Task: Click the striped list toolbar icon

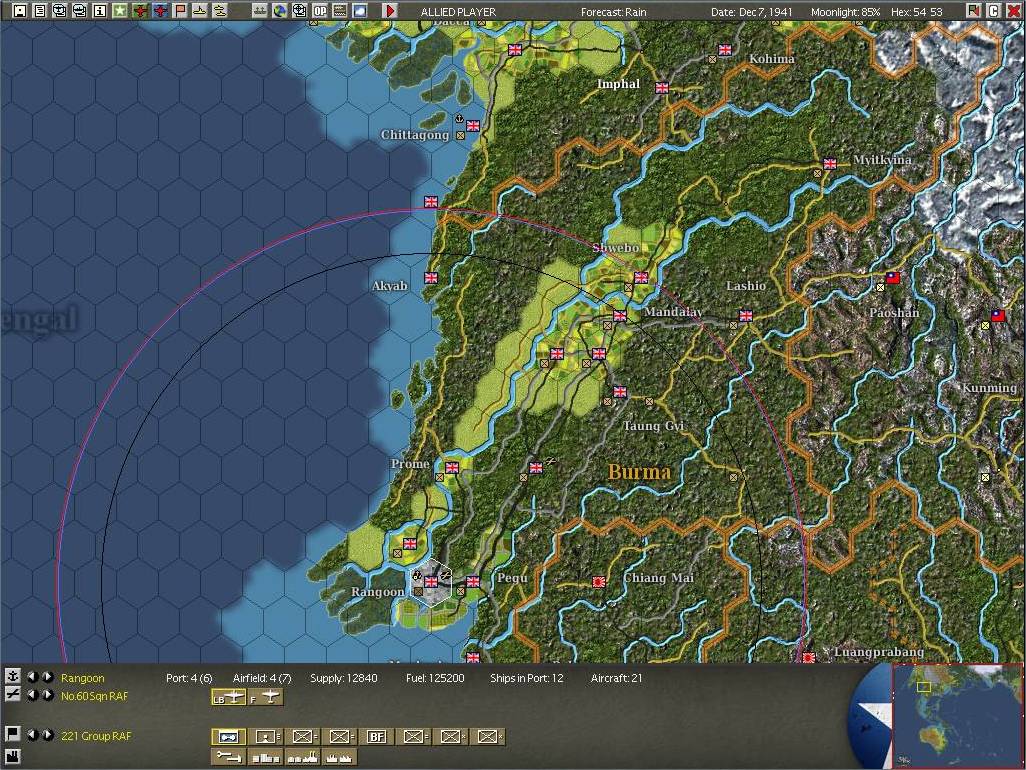Action: click(x=340, y=10)
